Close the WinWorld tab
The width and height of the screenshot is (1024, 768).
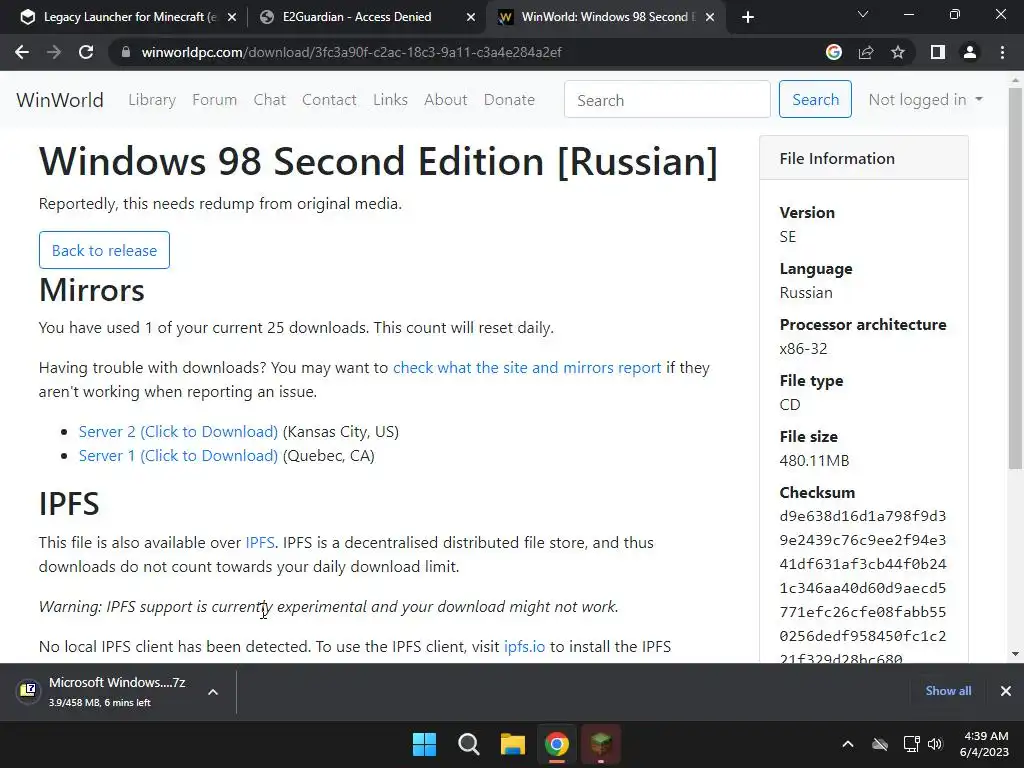(x=710, y=18)
